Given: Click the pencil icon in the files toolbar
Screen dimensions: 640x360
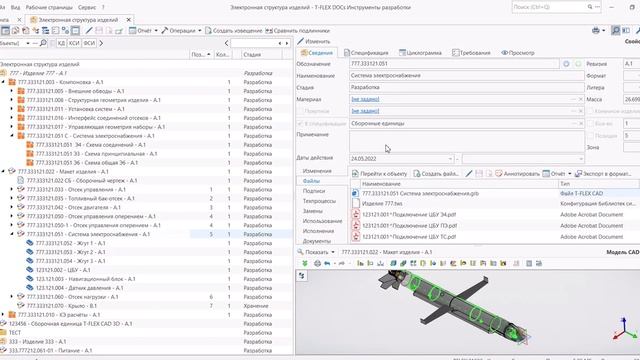Looking at the screenshot, I should (x=469, y=174).
